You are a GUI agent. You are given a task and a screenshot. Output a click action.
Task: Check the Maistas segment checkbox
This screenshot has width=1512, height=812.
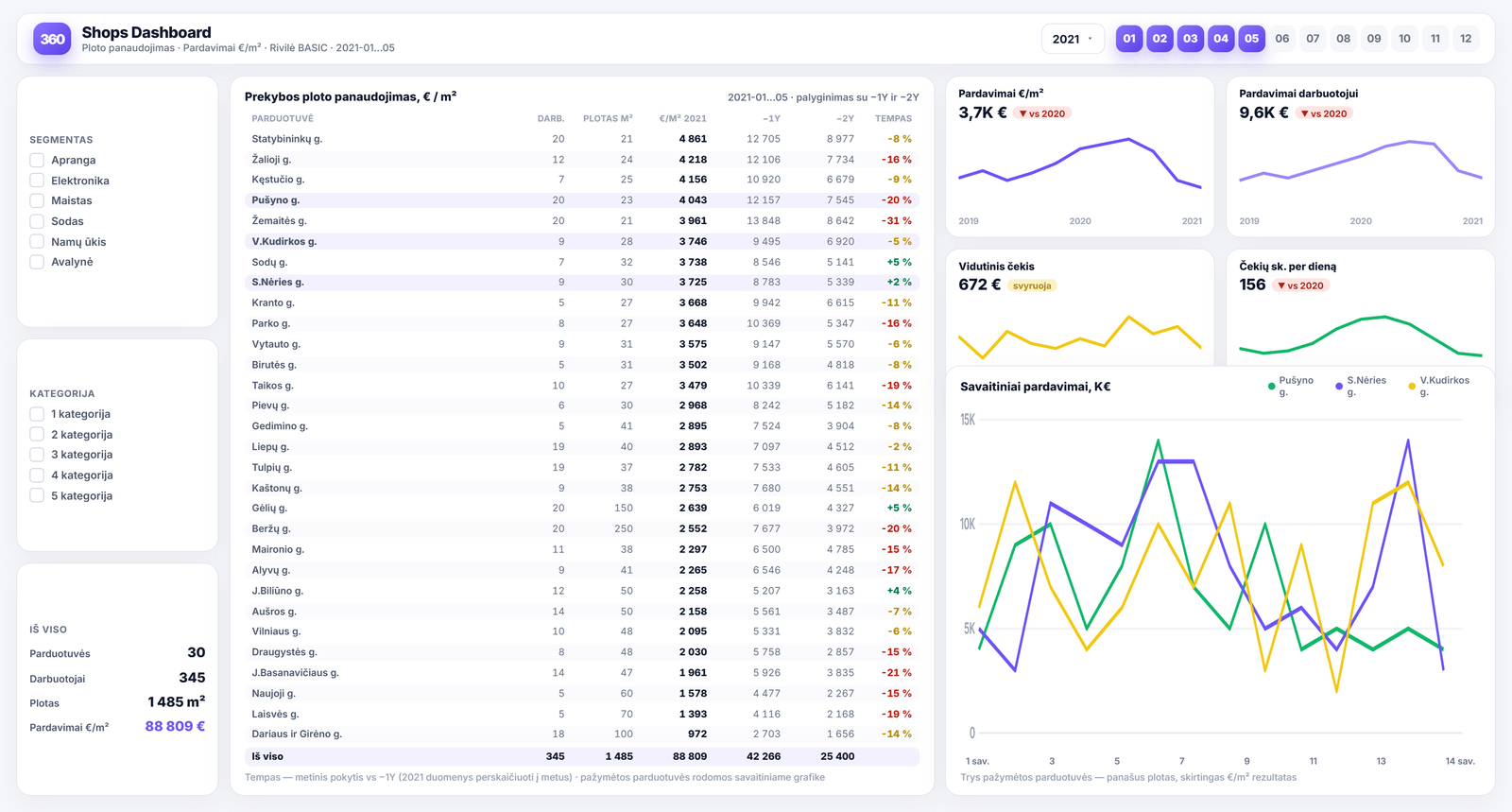[37, 200]
